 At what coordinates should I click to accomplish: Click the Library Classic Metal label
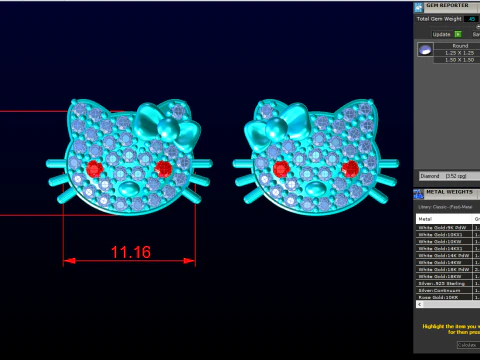[445, 207]
